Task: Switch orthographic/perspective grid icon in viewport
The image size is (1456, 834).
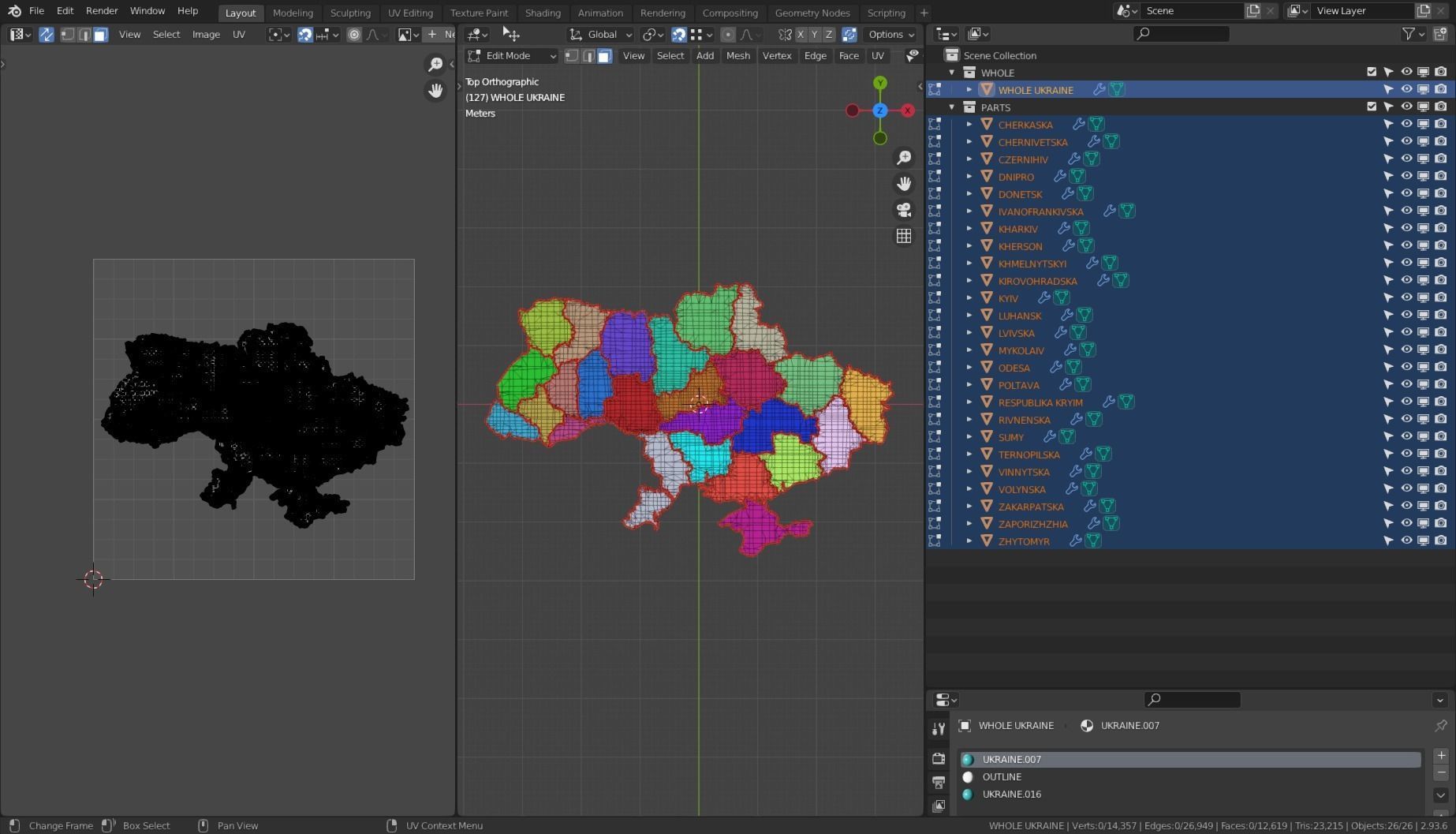Action: (904, 236)
